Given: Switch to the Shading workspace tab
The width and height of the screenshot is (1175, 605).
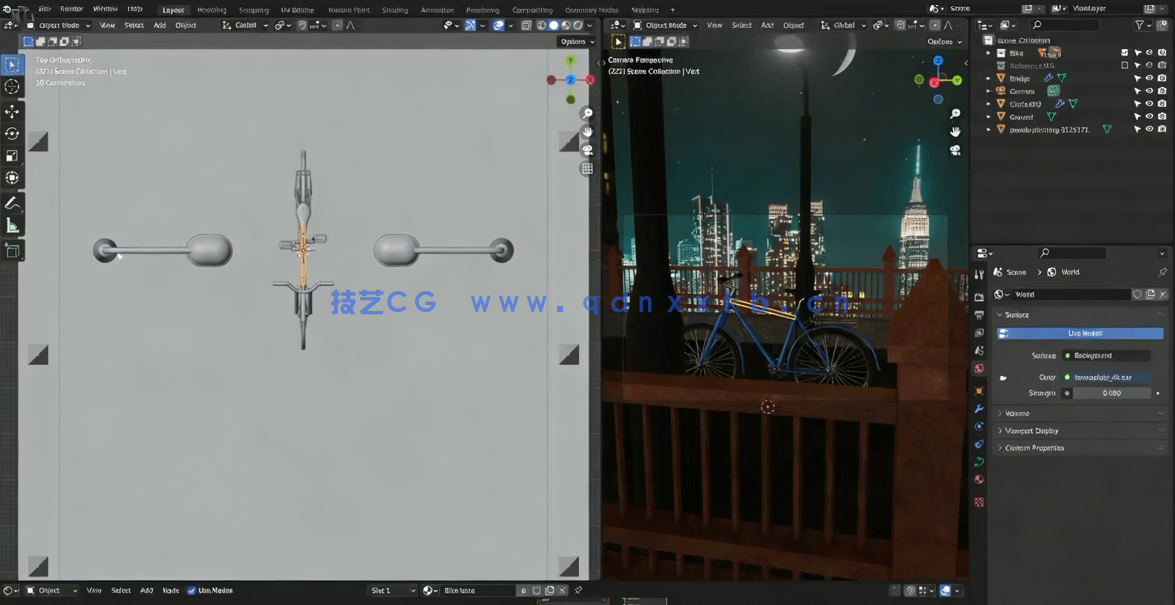Looking at the screenshot, I should point(395,9).
